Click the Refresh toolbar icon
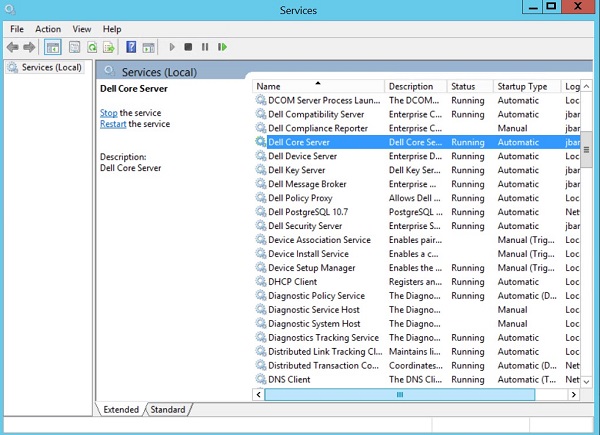Image resolution: width=600 pixels, height=435 pixels. [x=92, y=47]
